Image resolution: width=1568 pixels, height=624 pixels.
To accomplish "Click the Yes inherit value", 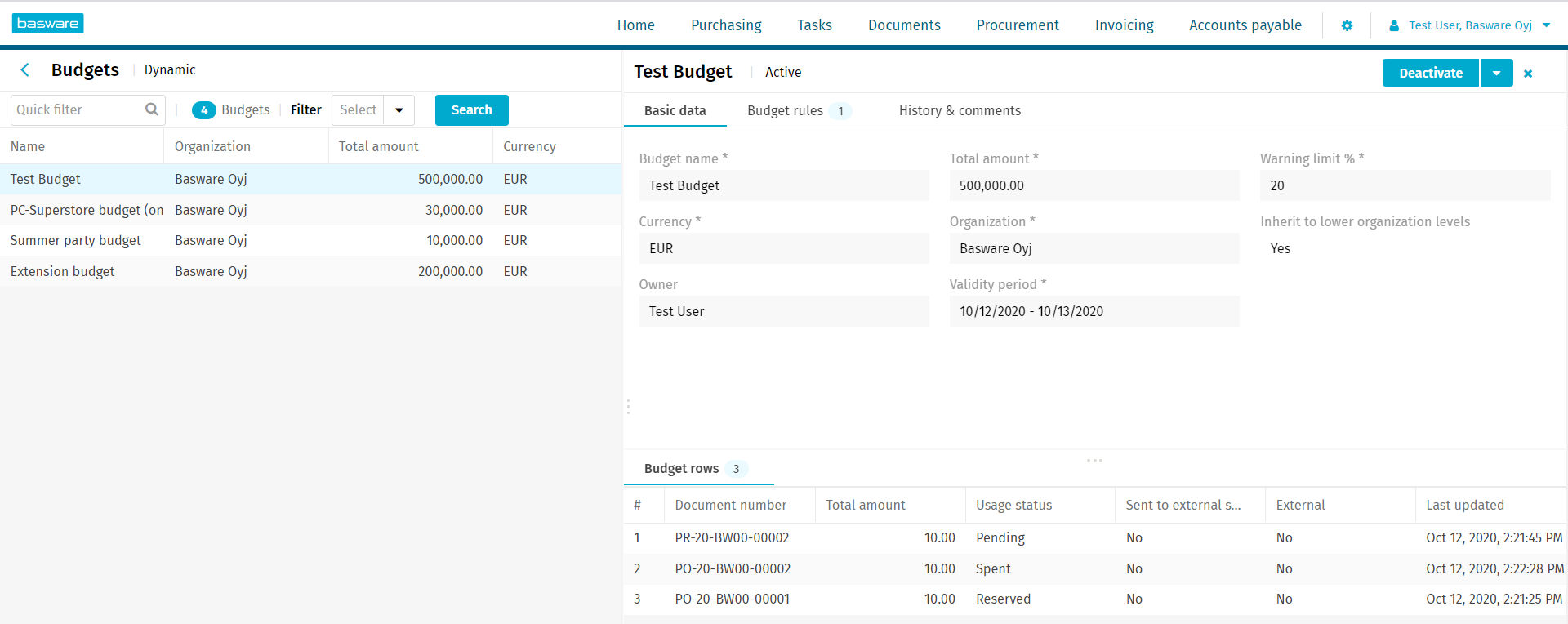I will click(1281, 249).
